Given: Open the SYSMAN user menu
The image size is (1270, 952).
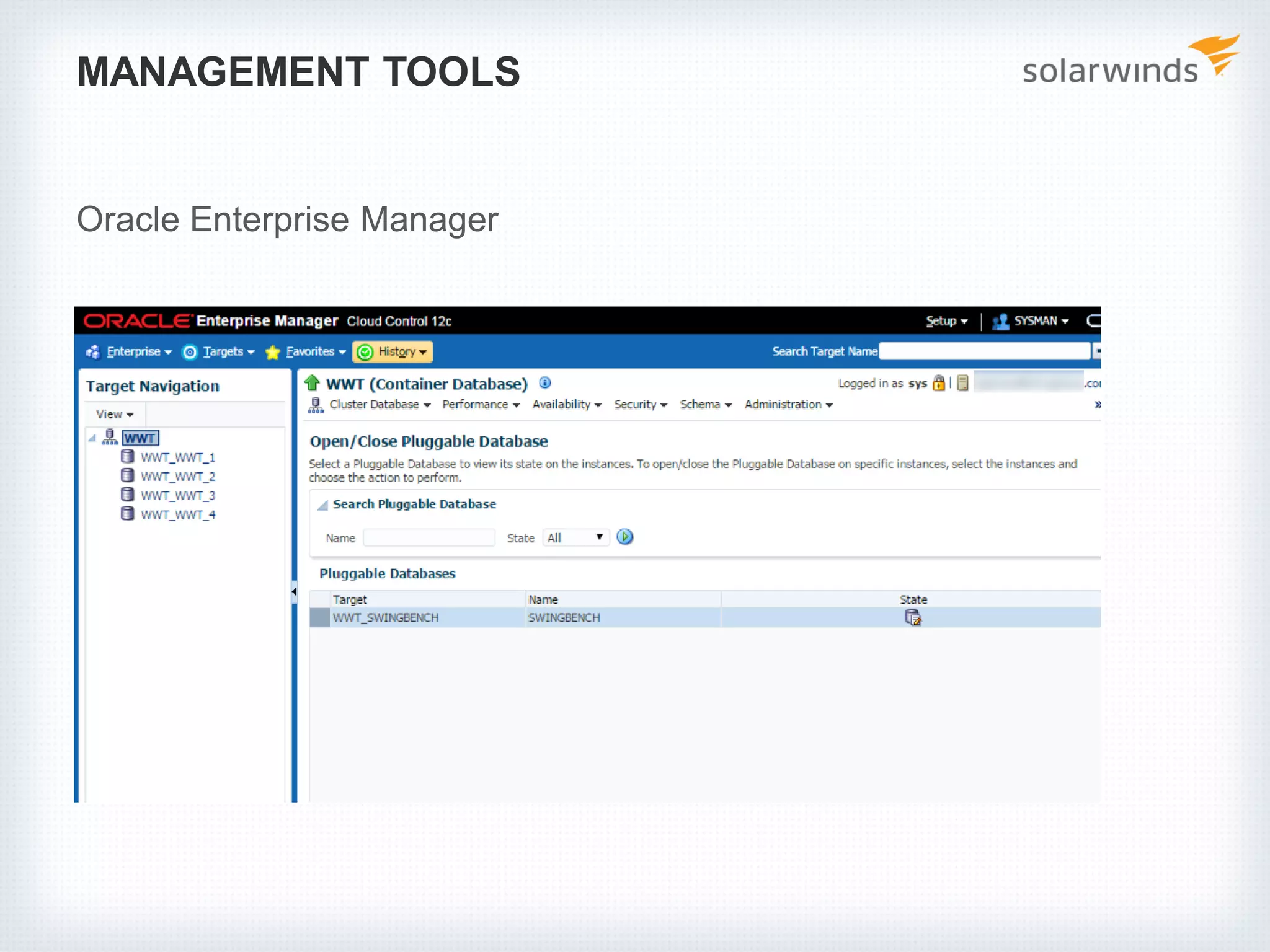Looking at the screenshot, I should pos(1041,321).
